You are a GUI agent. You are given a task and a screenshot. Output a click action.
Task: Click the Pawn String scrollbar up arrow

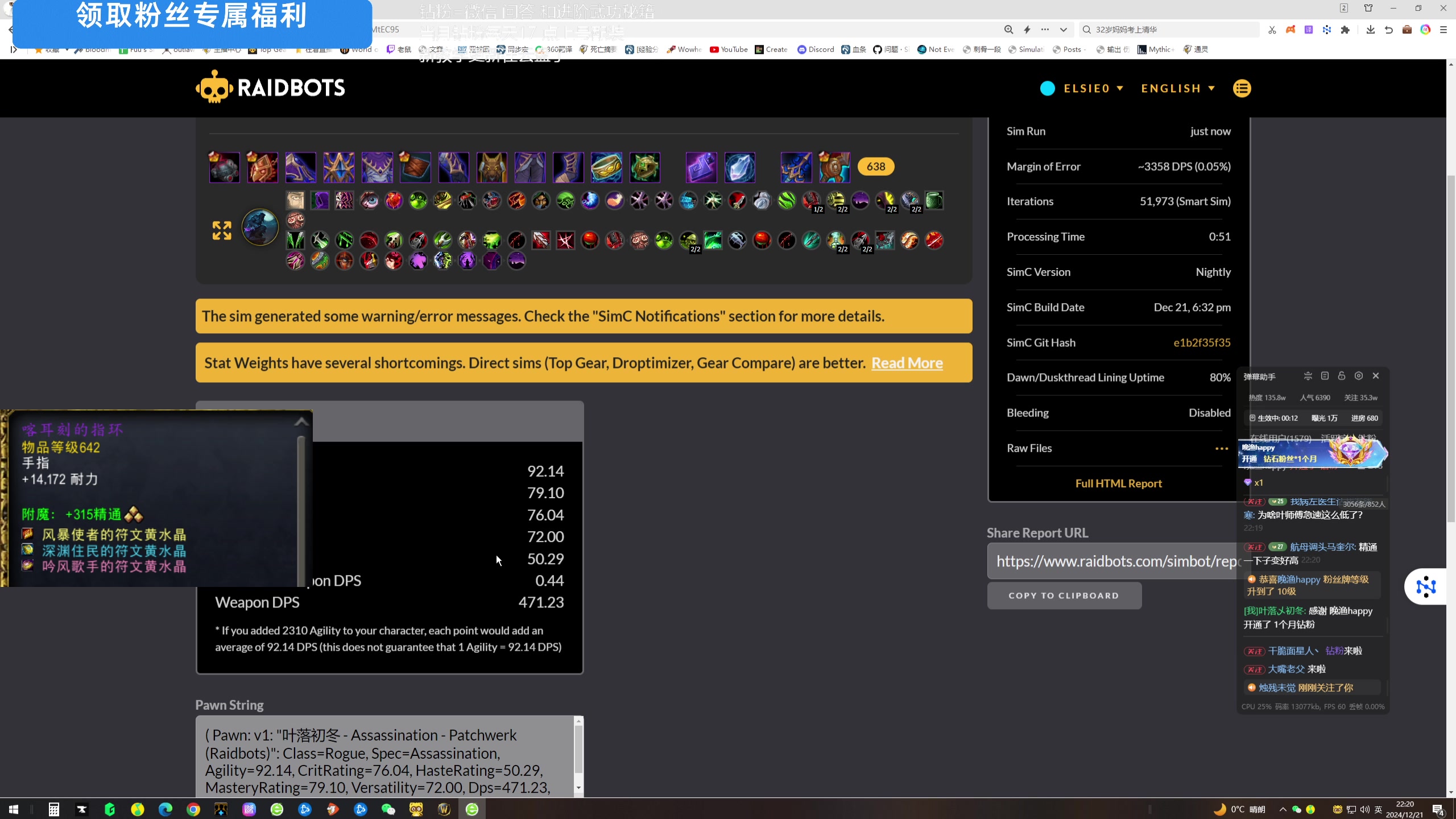click(578, 721)
